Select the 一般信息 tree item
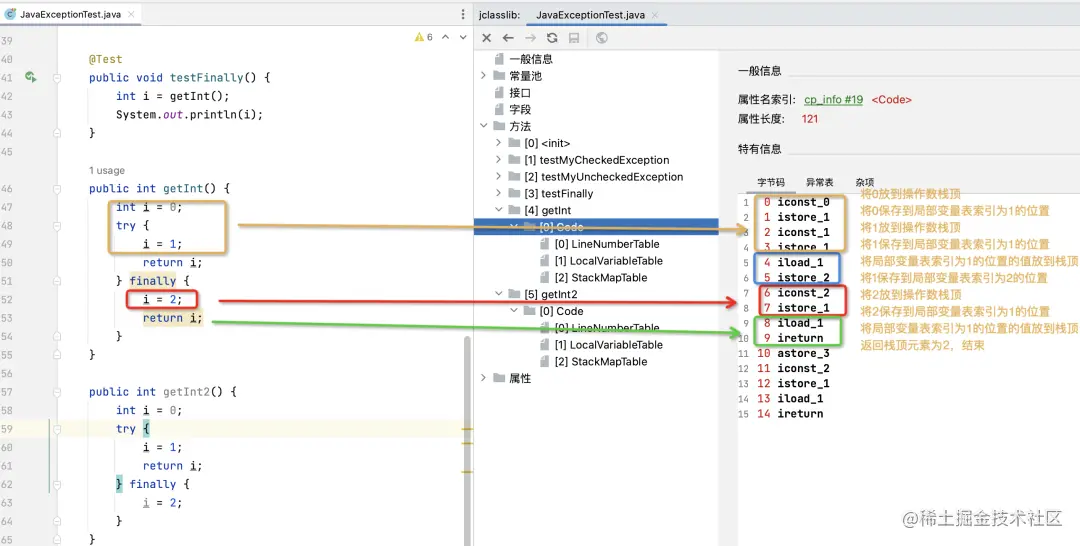Viewport: 1080px width, 546px height. coord(531,59)
